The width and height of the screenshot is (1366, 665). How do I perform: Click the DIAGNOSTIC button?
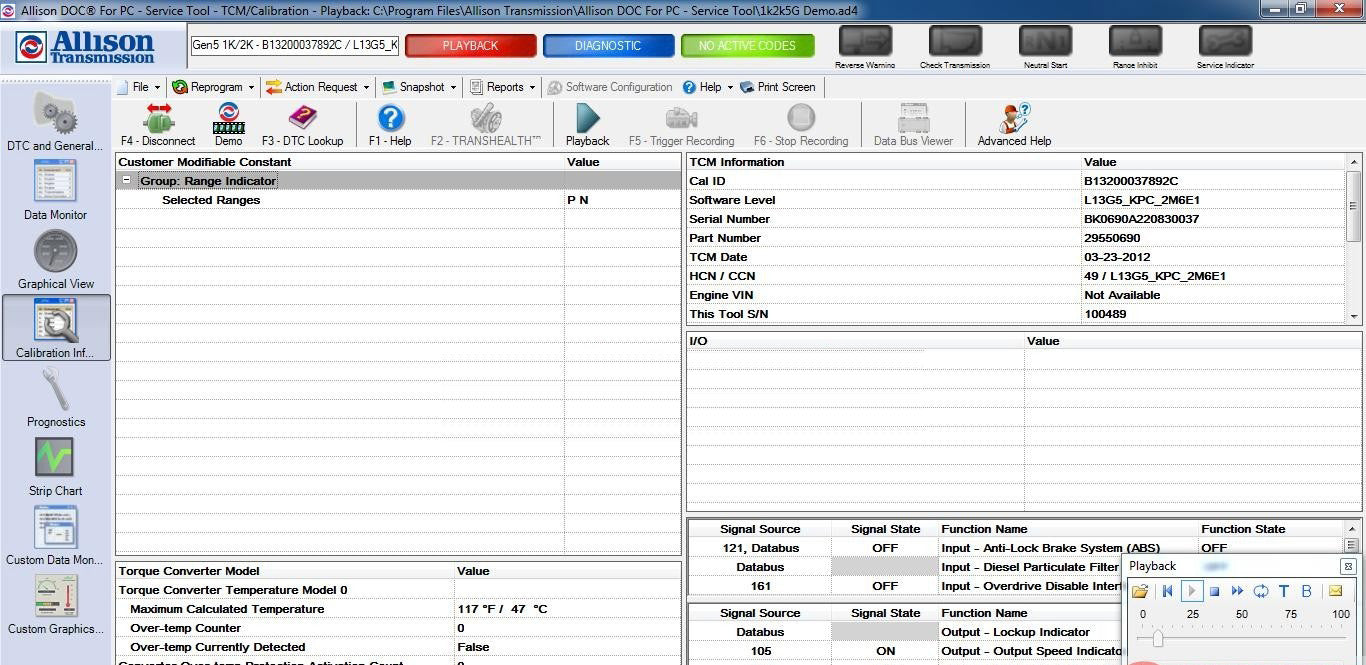point(608,45)
